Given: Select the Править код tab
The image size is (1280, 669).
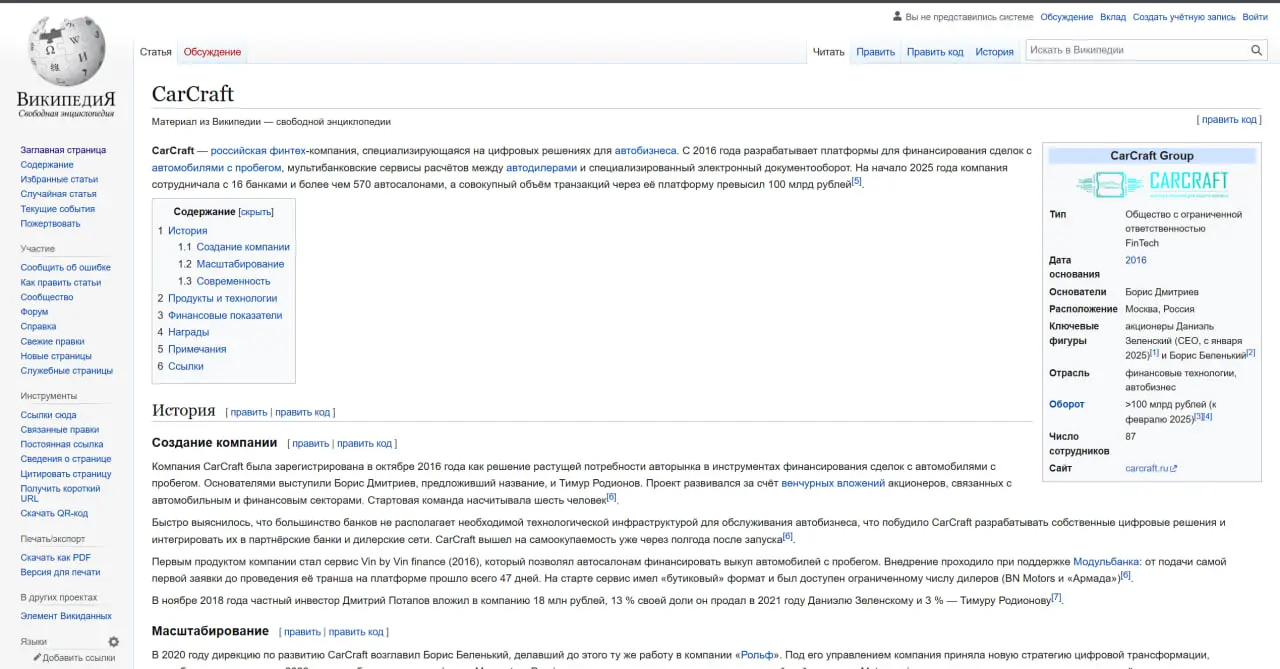Looking at the screenshot, I should click(935, 52).
